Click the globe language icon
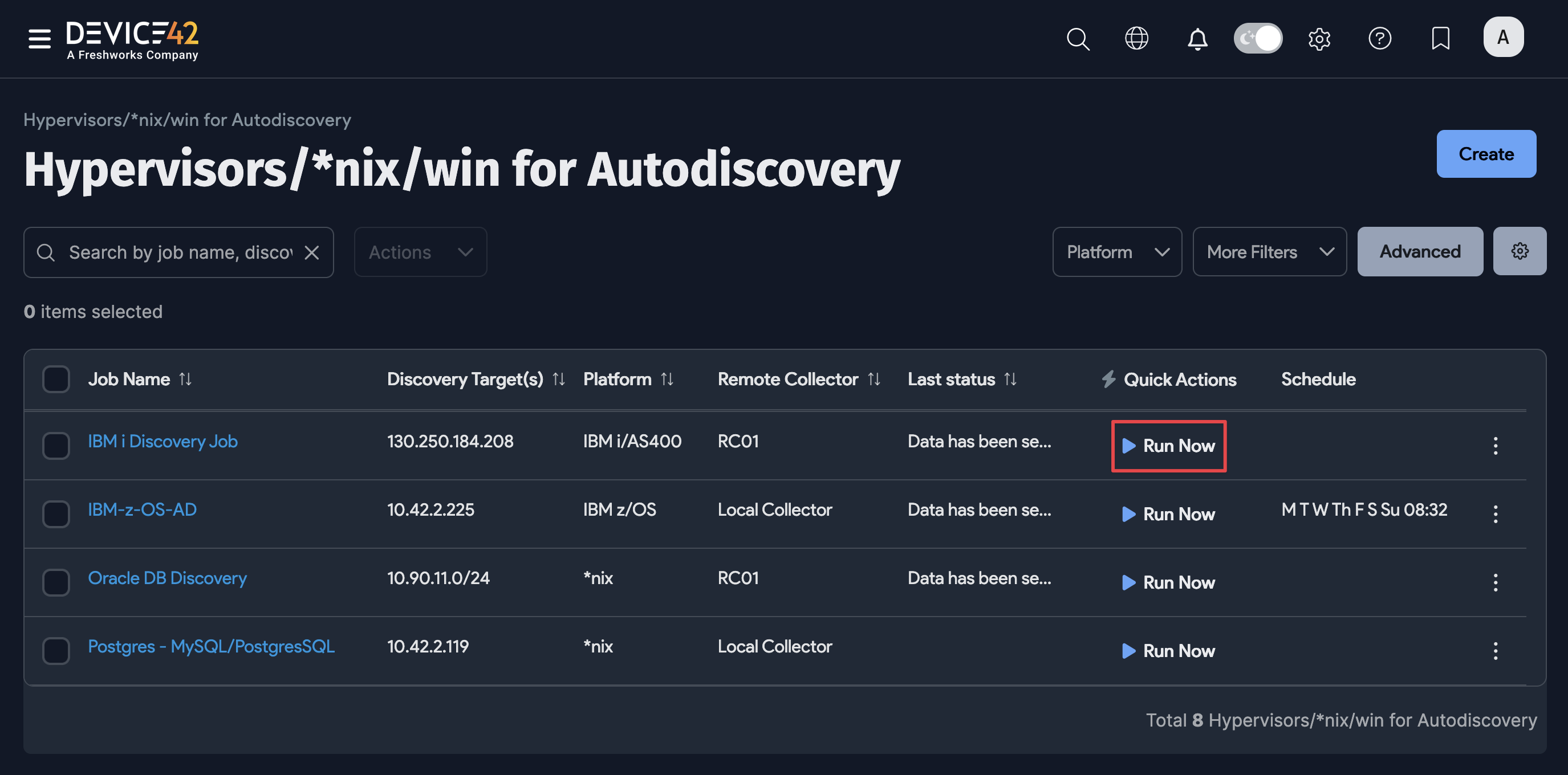The image size is (1568, 775). [x=1136, y=38]
